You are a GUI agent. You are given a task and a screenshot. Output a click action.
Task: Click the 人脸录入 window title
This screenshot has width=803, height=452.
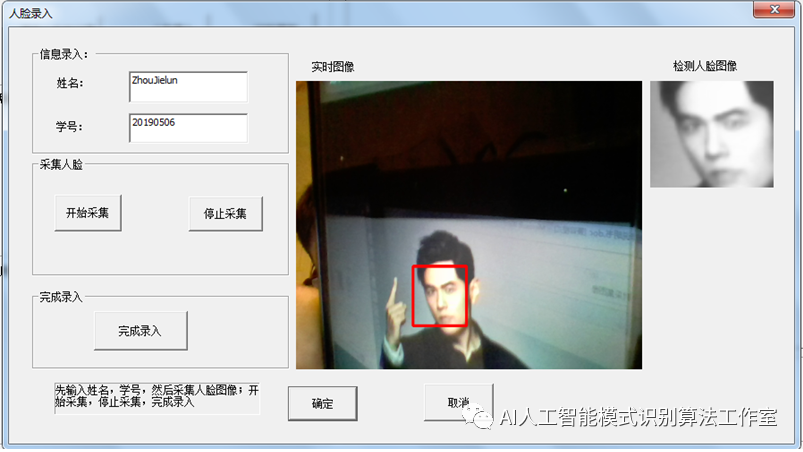click(x=30, y=13)
